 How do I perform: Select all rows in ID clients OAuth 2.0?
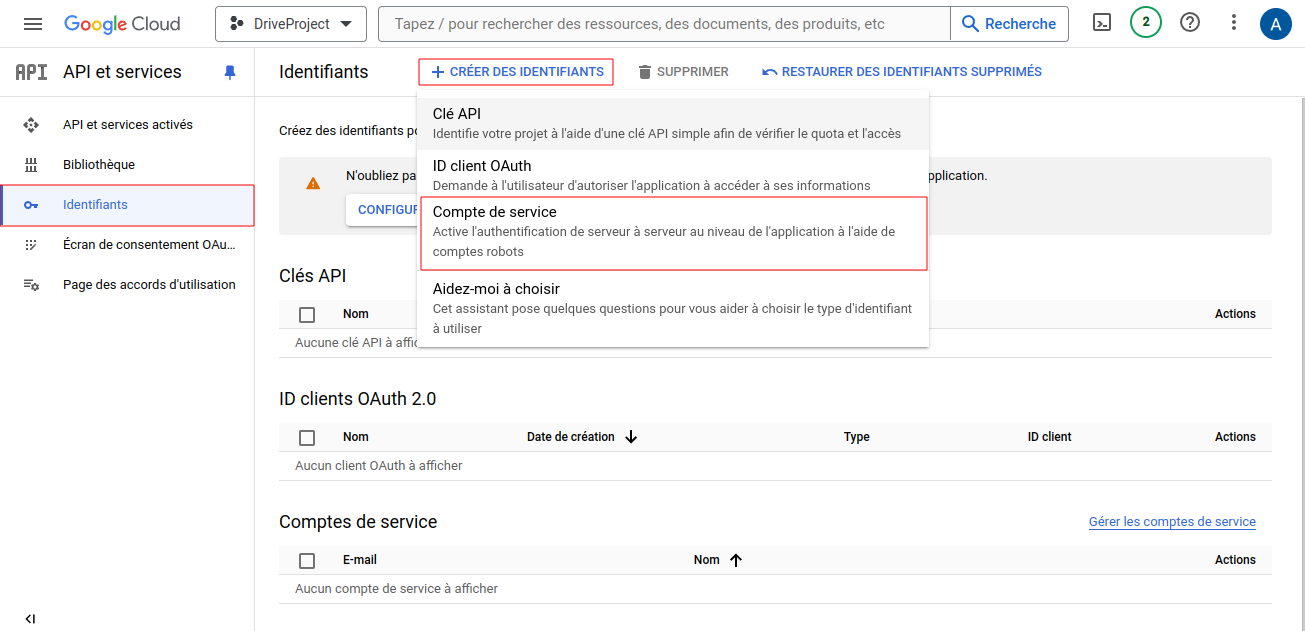[307, 437]
